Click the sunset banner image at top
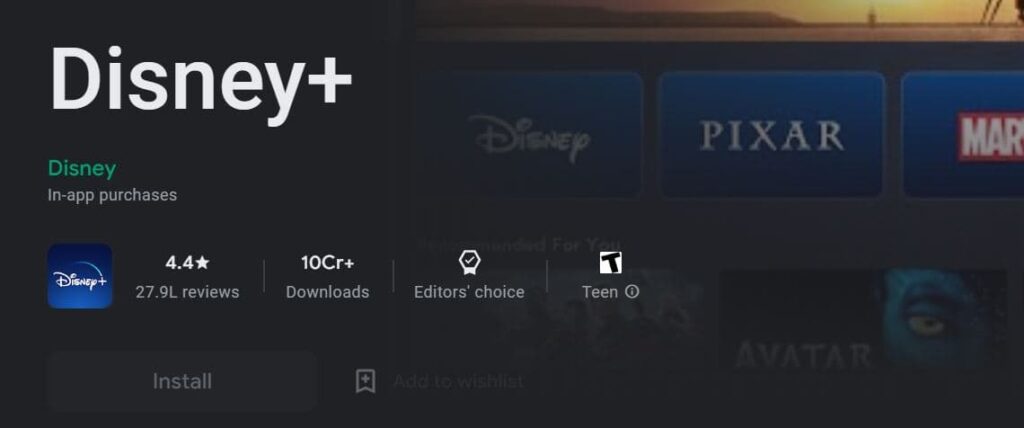 pyautogui.click(x=720, y=20)
